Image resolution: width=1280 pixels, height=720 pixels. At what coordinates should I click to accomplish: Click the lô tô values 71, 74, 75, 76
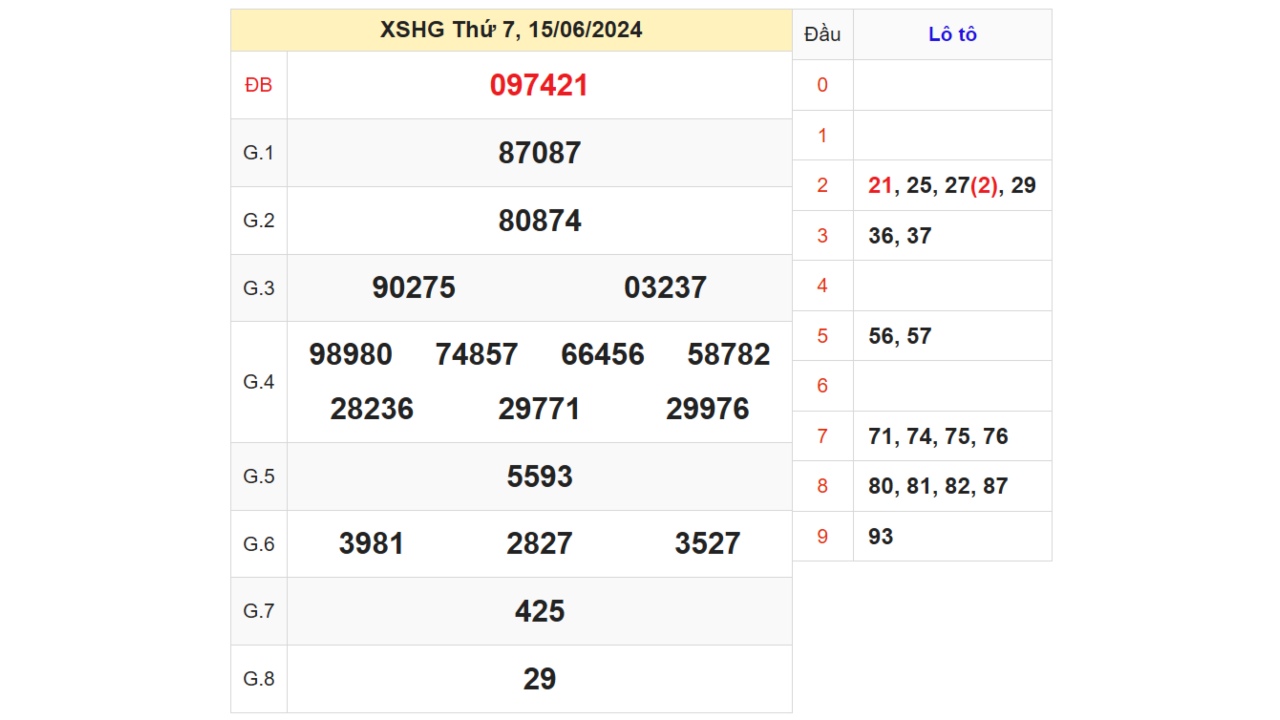[x=938, y=436]
